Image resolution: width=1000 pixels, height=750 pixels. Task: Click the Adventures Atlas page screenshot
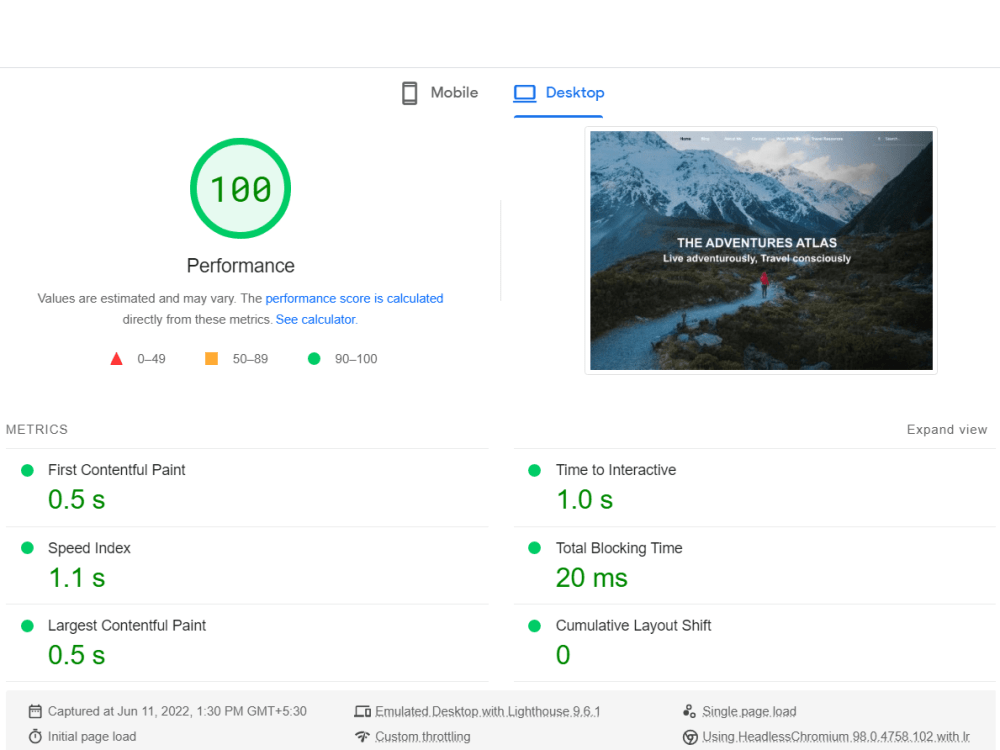pos(761,250)
